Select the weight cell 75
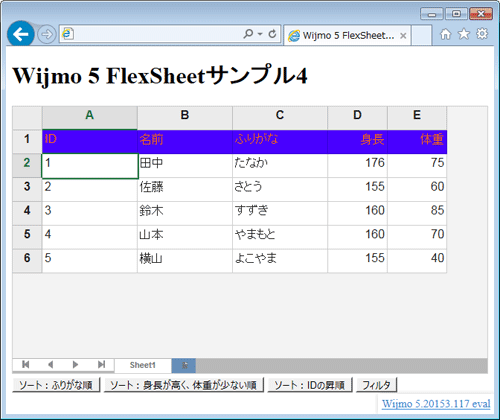The image size is (500, 420). [x=417, y=165]
